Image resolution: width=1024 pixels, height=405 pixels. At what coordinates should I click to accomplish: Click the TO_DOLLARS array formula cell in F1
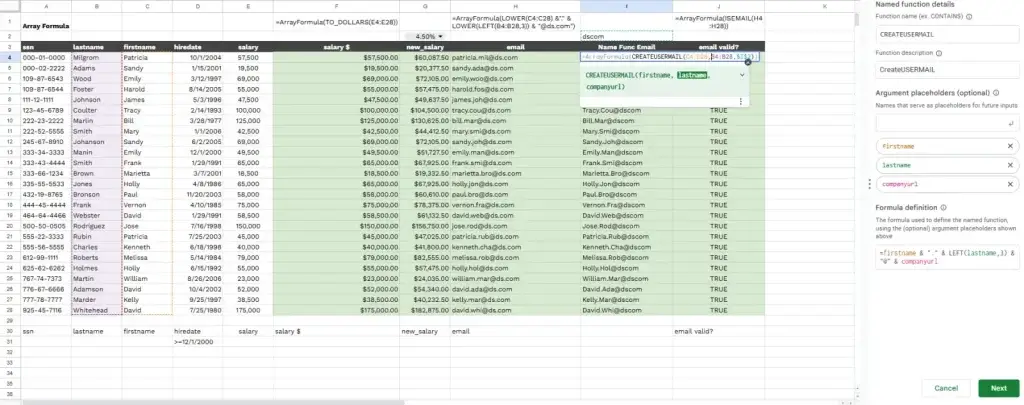pos(336,22)
